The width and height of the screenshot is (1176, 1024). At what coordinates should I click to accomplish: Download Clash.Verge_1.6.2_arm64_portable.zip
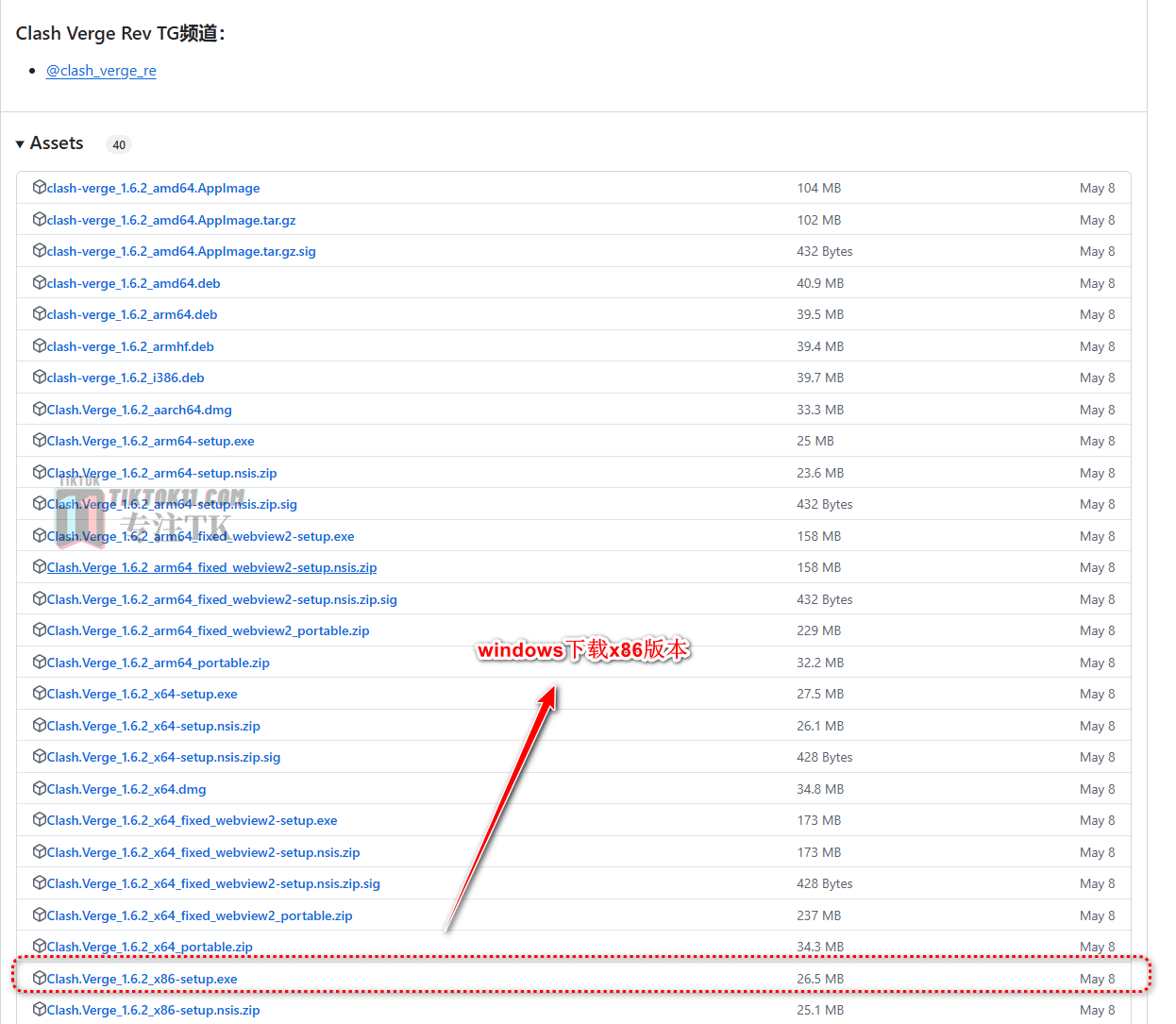pos(158,663)
